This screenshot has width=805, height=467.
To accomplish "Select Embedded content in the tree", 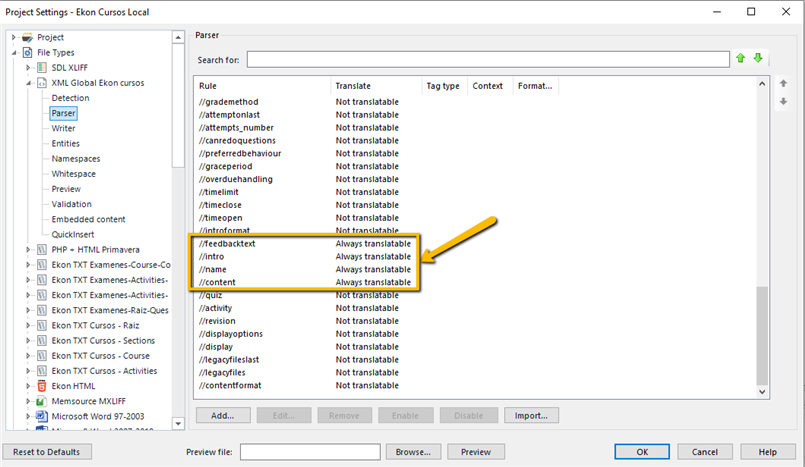I will pyautogui.click(x=88, y=219).
